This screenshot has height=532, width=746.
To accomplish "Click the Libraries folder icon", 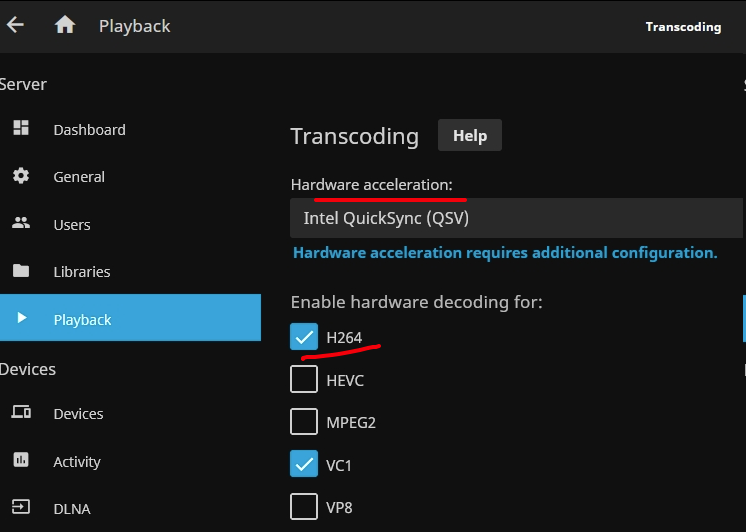I will click(x=21, y=271).
